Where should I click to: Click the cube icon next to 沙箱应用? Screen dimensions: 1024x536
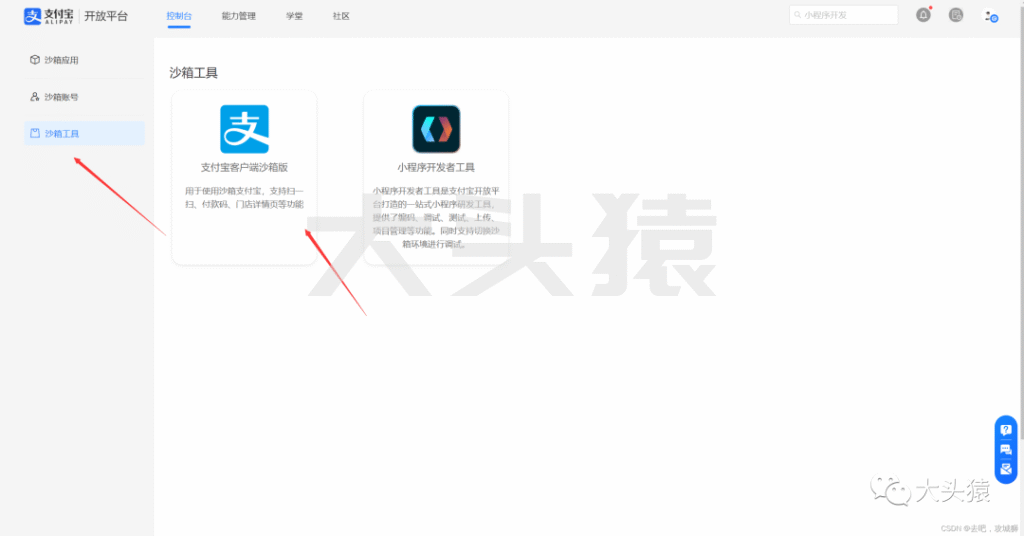coord(35,60)
